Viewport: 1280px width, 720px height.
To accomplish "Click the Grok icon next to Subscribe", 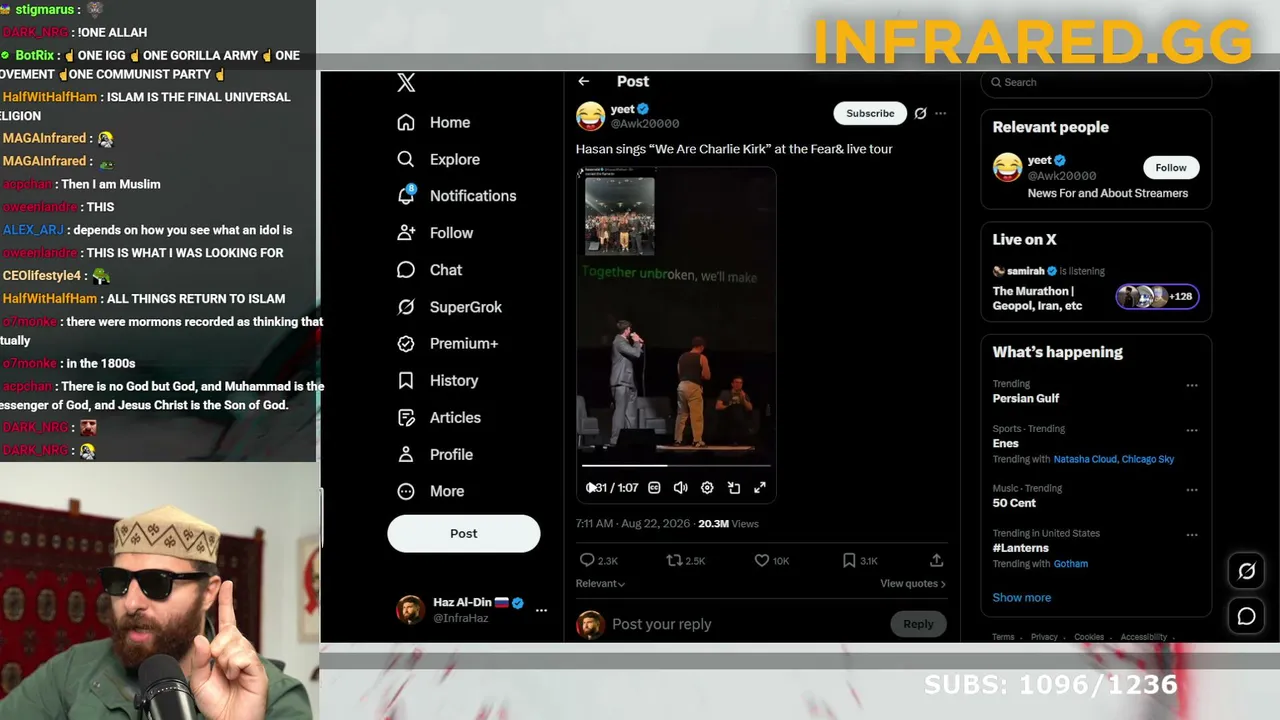I will 921,114.
